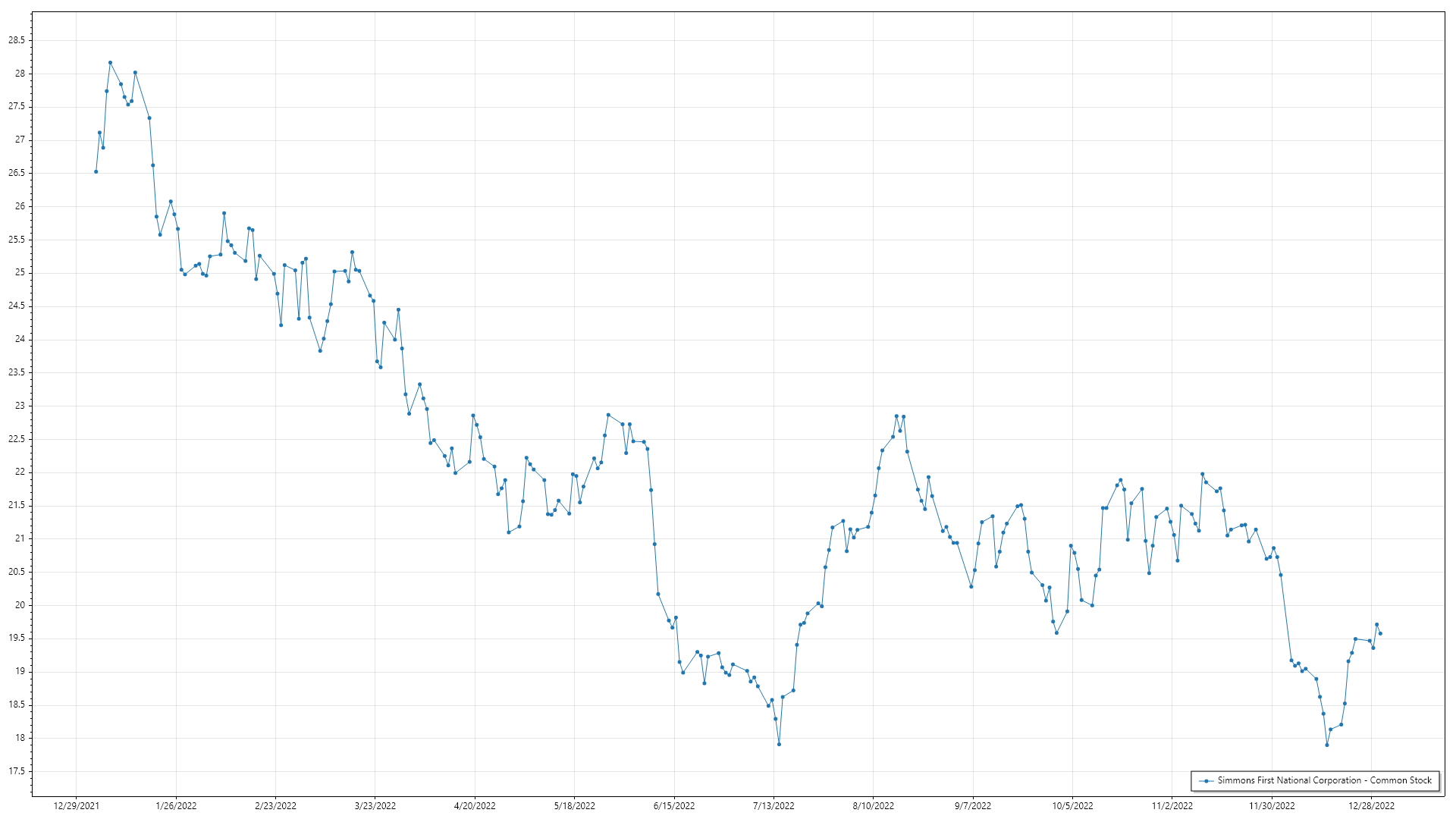Click the blue line marker in legend
Screen dimensions: 1456x819
pyautogui.click(x=1207, y=780)
